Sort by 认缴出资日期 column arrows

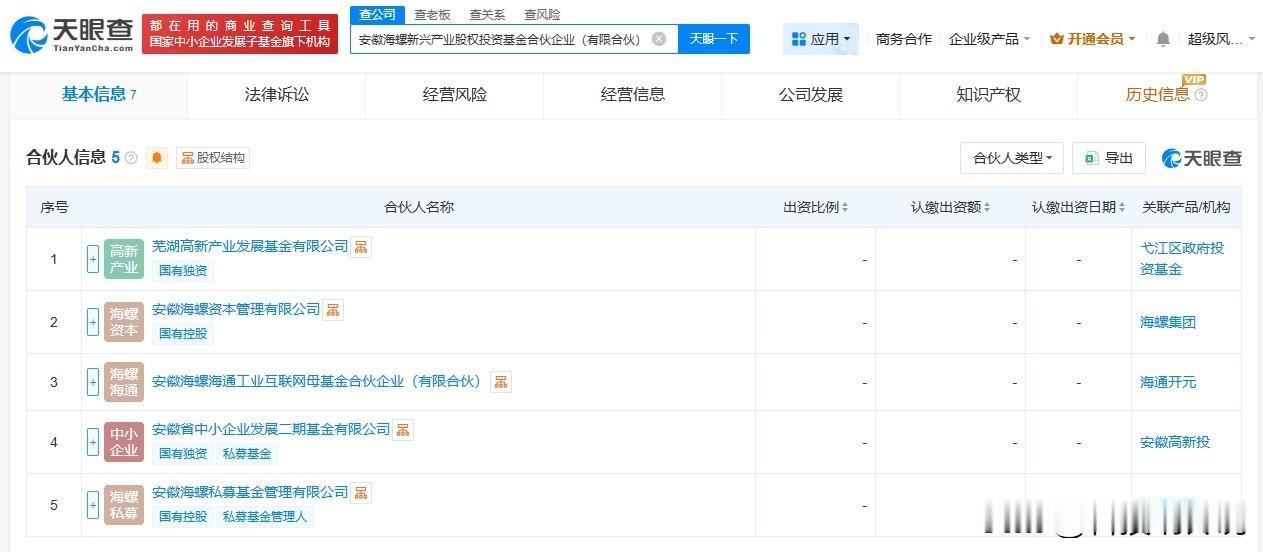click(1122, 208)
